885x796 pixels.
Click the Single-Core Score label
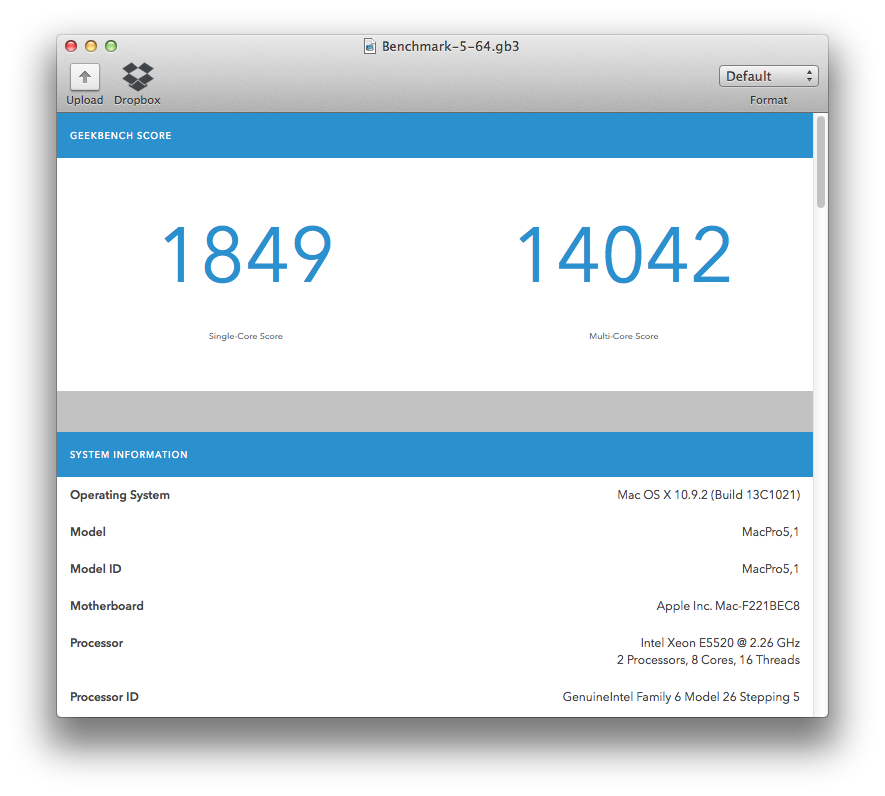pos(246,336)
